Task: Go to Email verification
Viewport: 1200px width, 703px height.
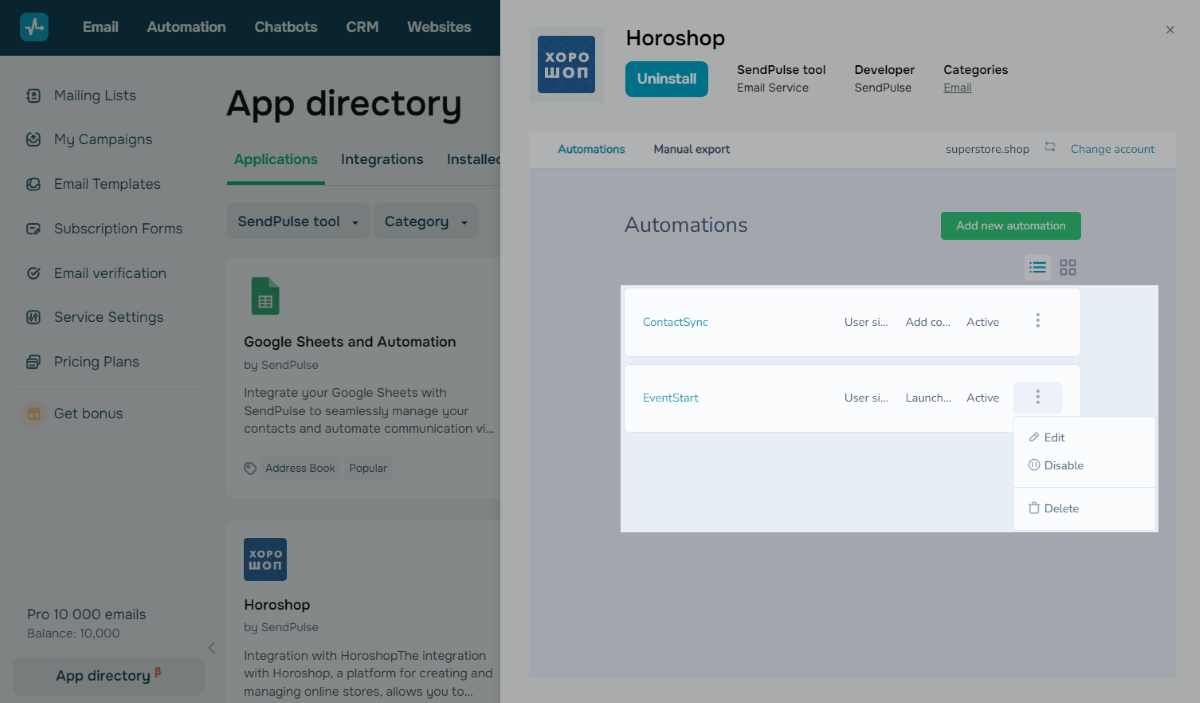Action: point(110,273)
